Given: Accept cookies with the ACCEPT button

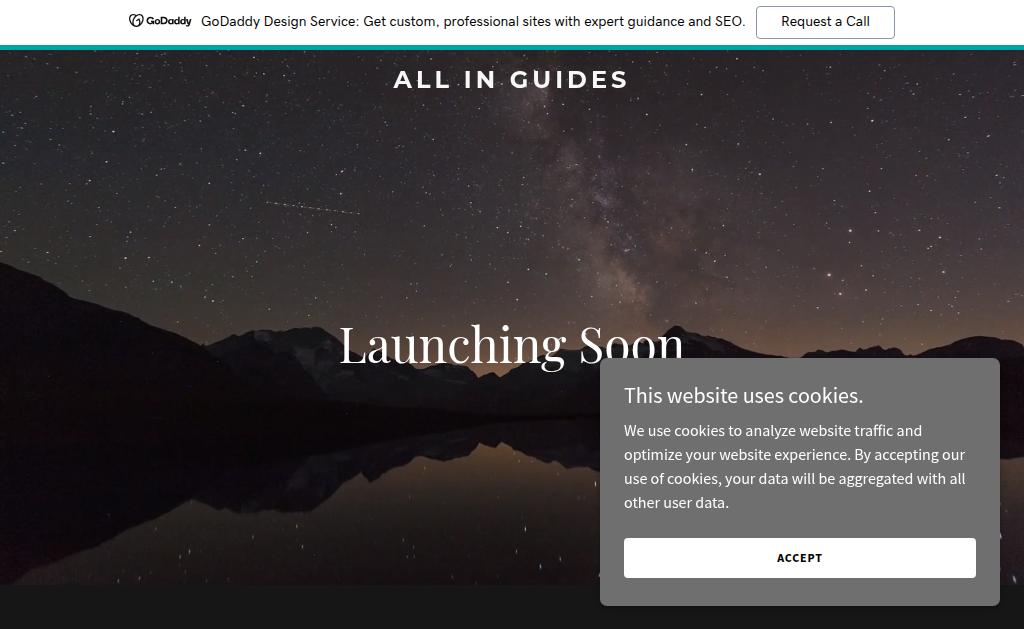Looking at the screenshot, I should [799, 558].
